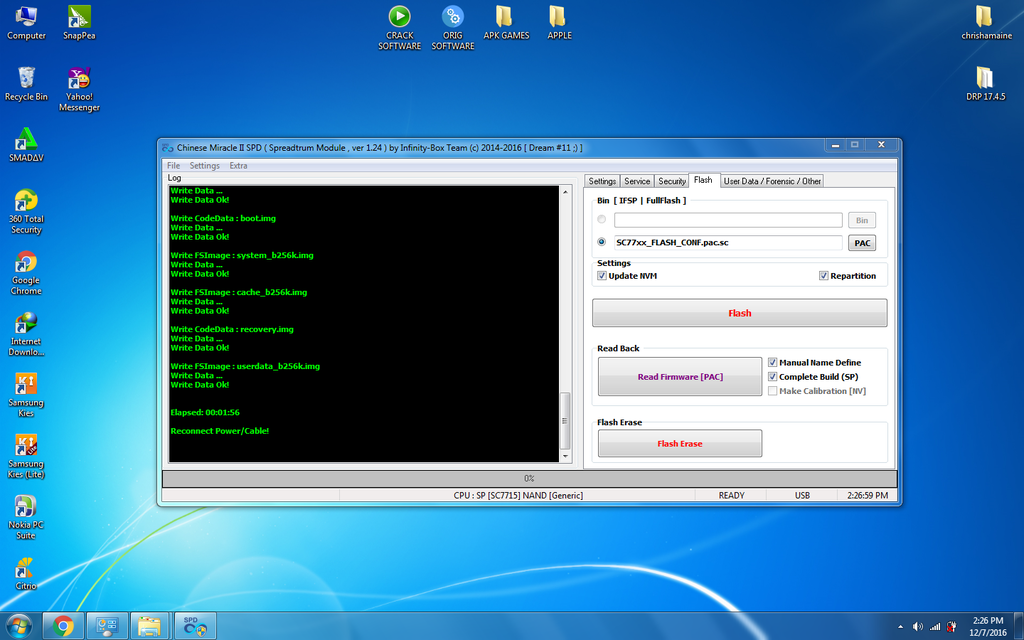Open the Extra menu

(238, 166)
